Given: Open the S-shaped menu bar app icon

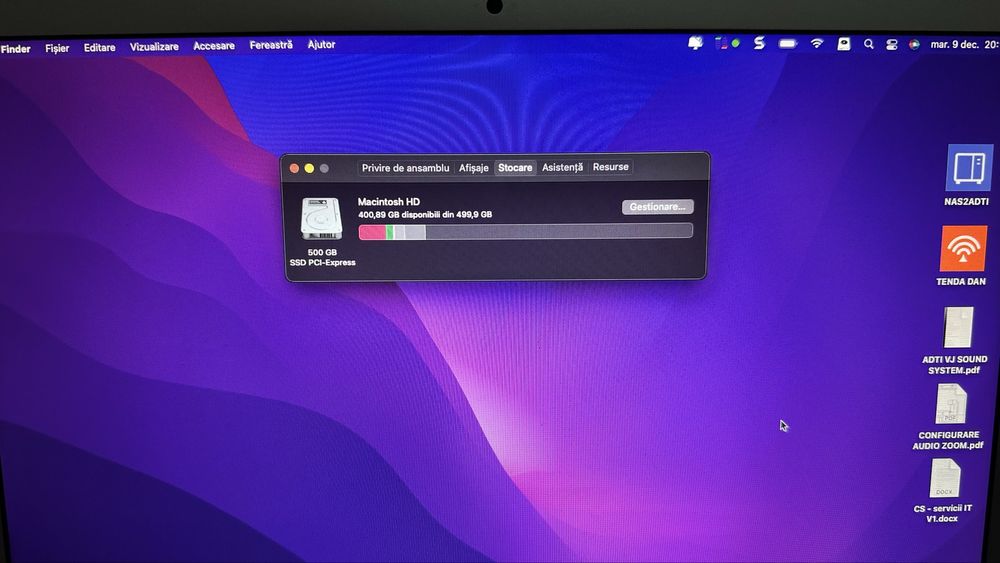Looking at the screenshot, I should coord(759,43).
